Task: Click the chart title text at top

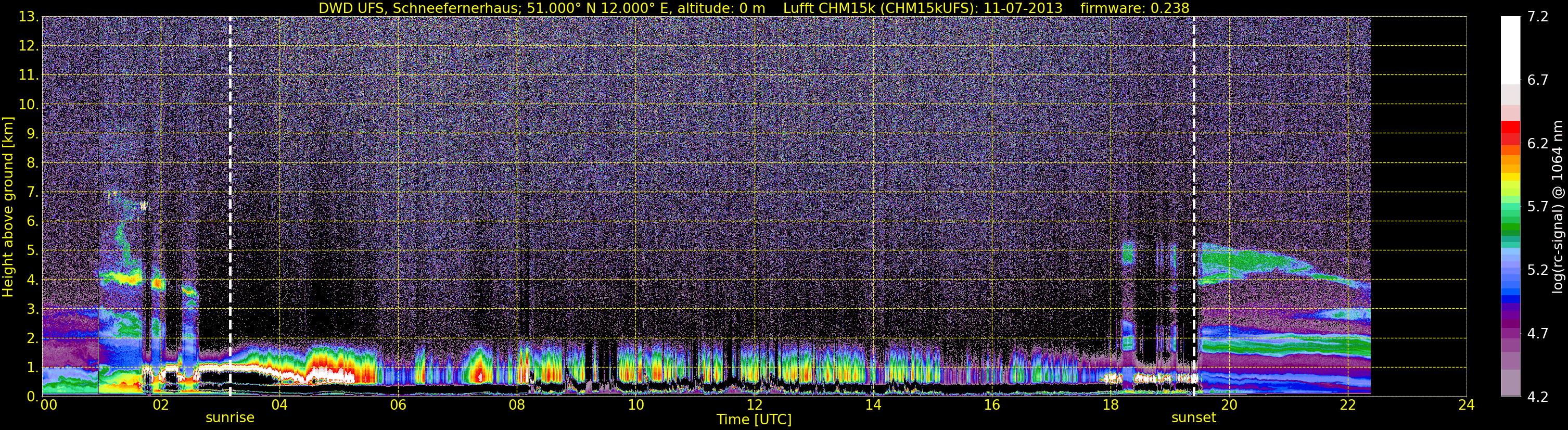Action: (x=754, y=8)
